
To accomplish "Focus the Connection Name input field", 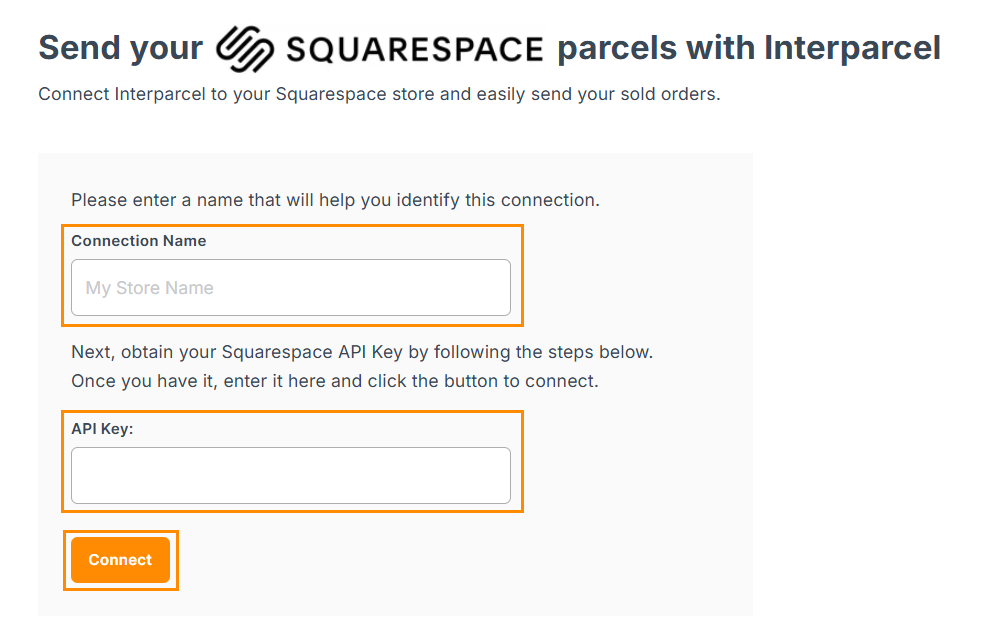I will click(290, 288).
